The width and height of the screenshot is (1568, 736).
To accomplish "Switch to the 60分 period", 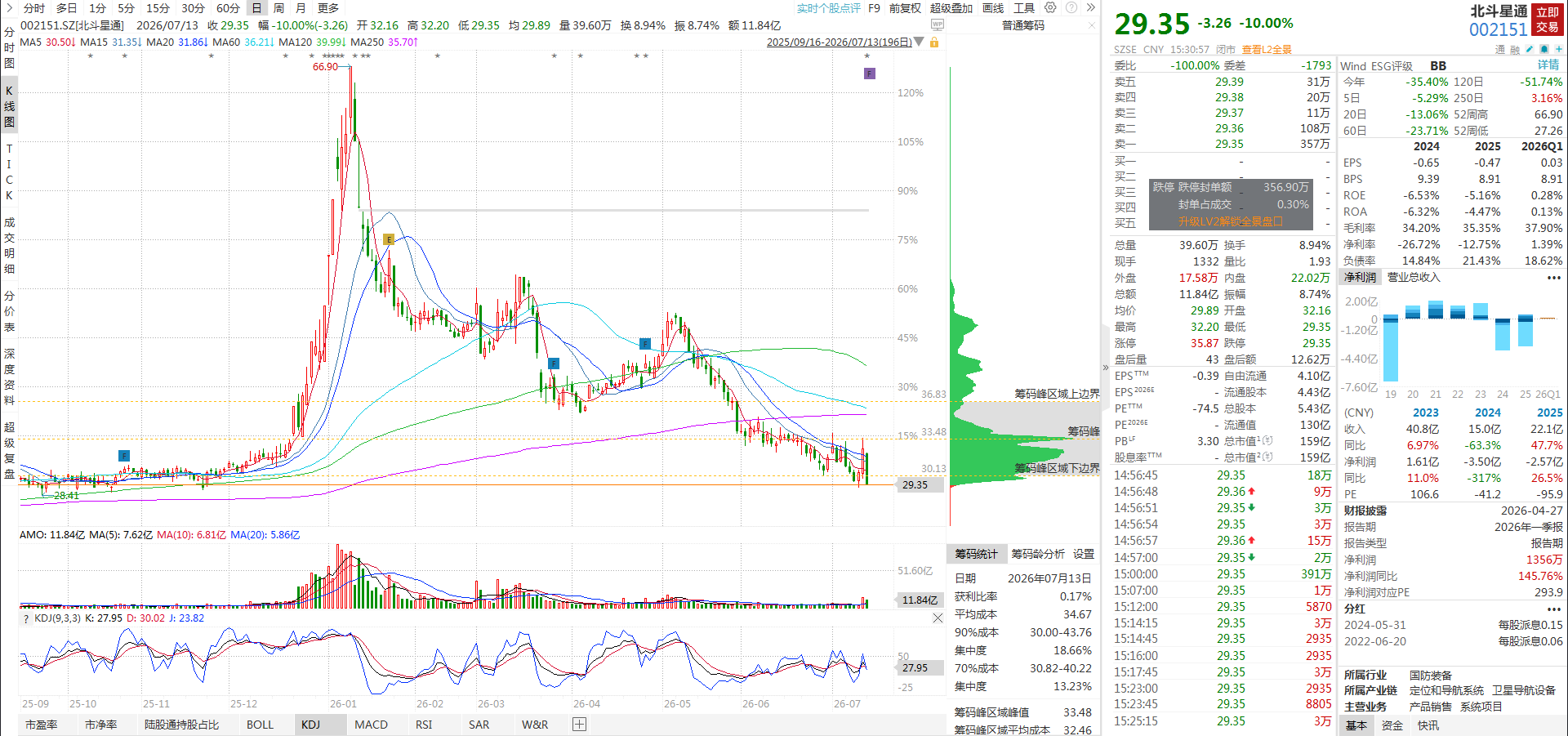I will pyautogui.click(x=228, y=8).
